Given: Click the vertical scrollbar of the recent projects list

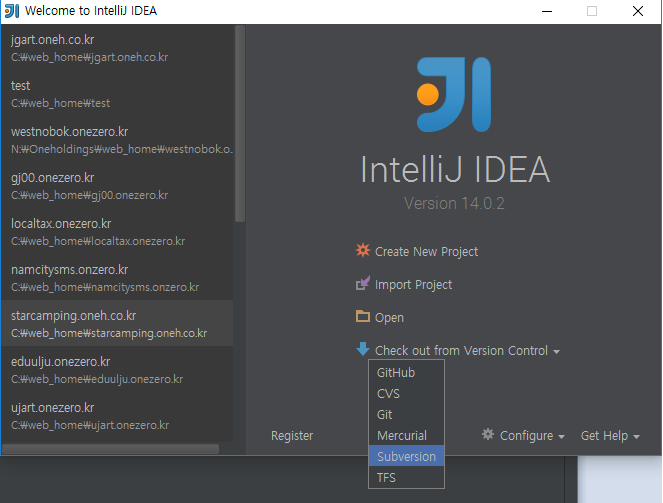Looking at the screenshot, I should 240,123.
